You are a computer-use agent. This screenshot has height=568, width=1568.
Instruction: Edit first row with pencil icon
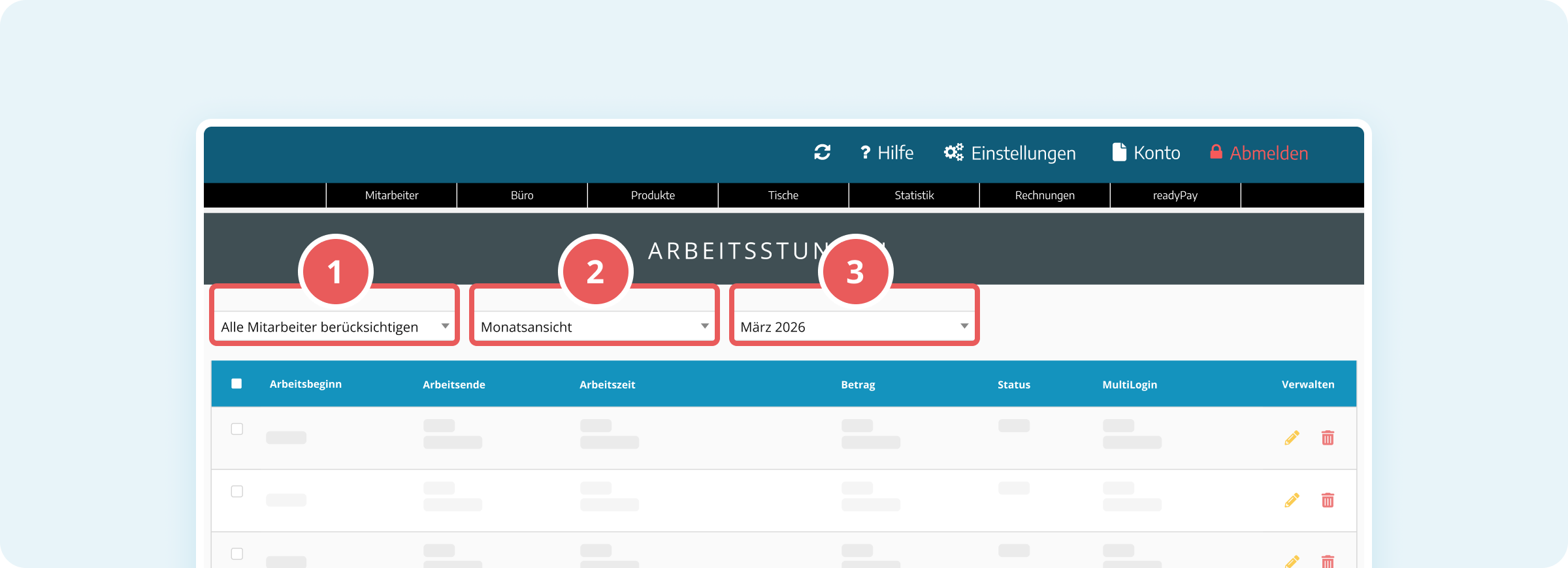point(1292,437)
